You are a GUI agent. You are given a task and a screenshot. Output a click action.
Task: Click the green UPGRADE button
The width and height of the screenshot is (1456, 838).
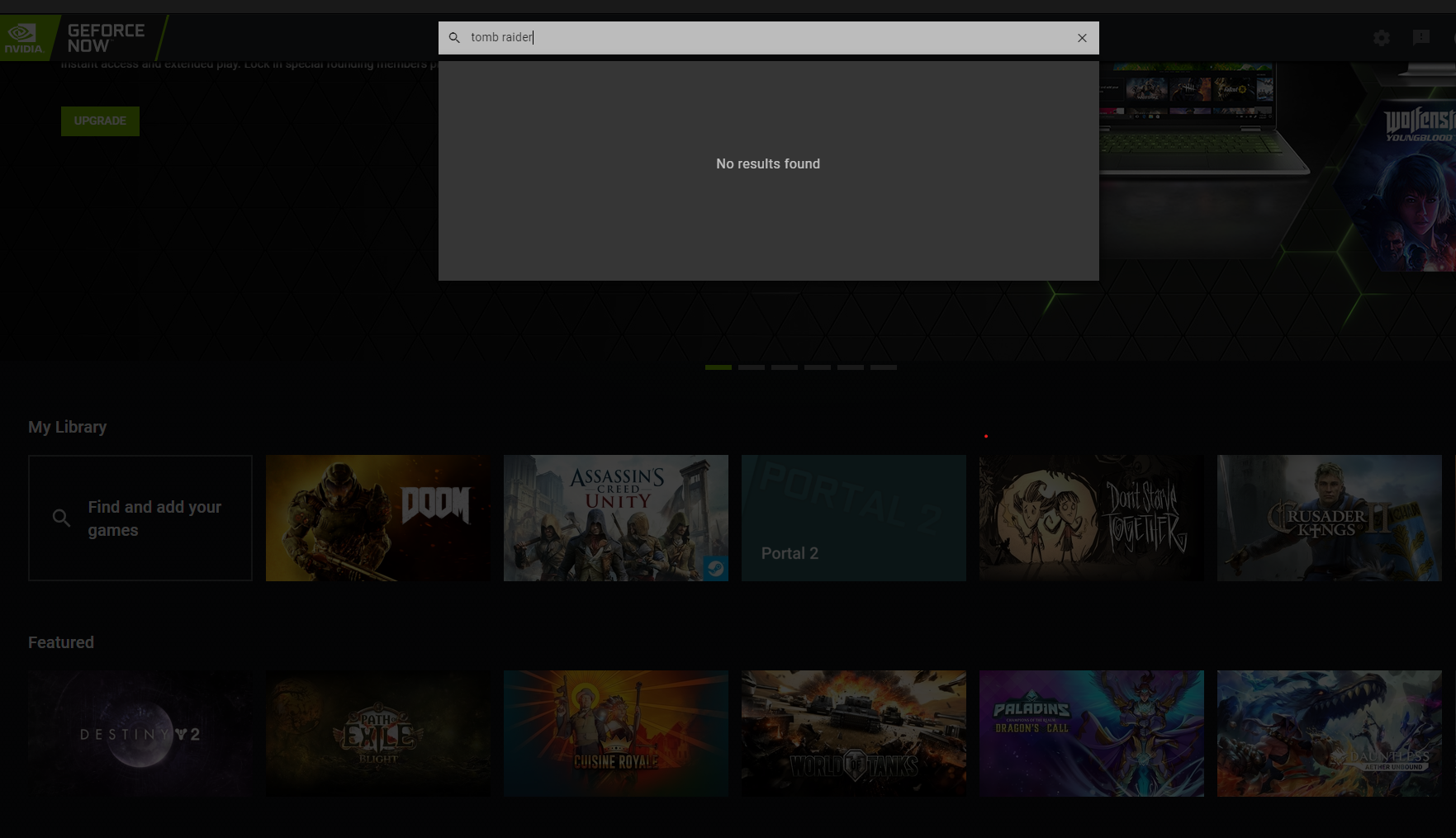(100, 121)
